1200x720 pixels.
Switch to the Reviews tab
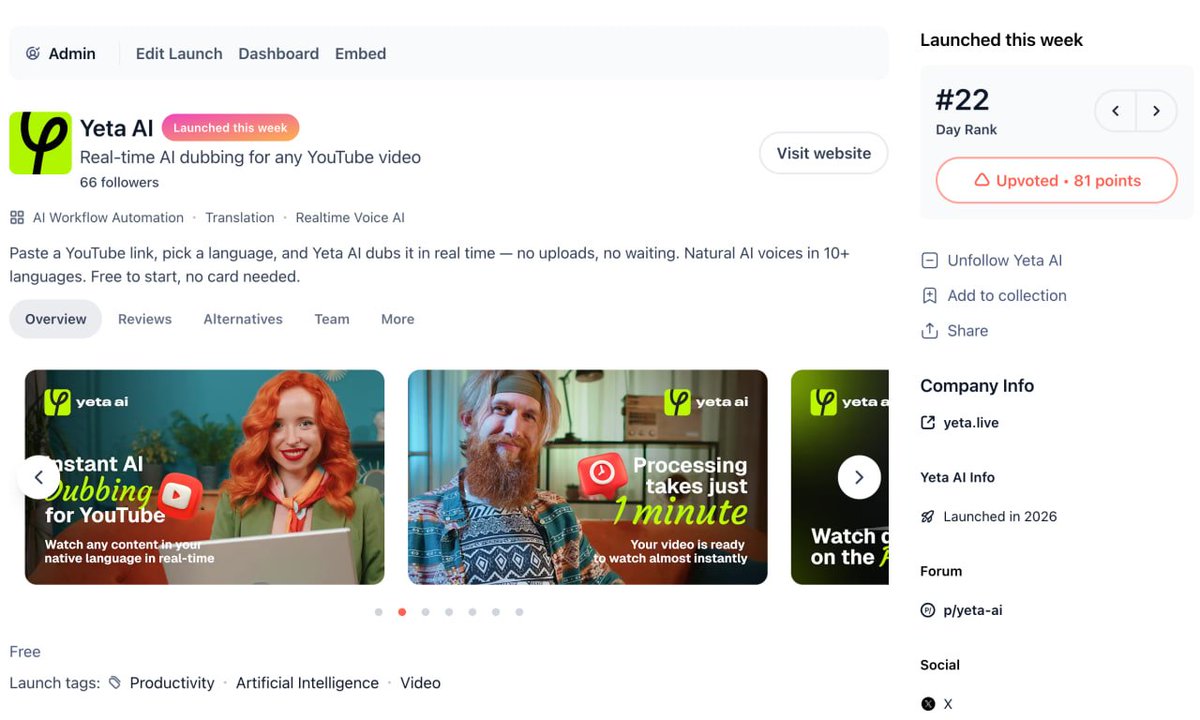click(145, 319)
